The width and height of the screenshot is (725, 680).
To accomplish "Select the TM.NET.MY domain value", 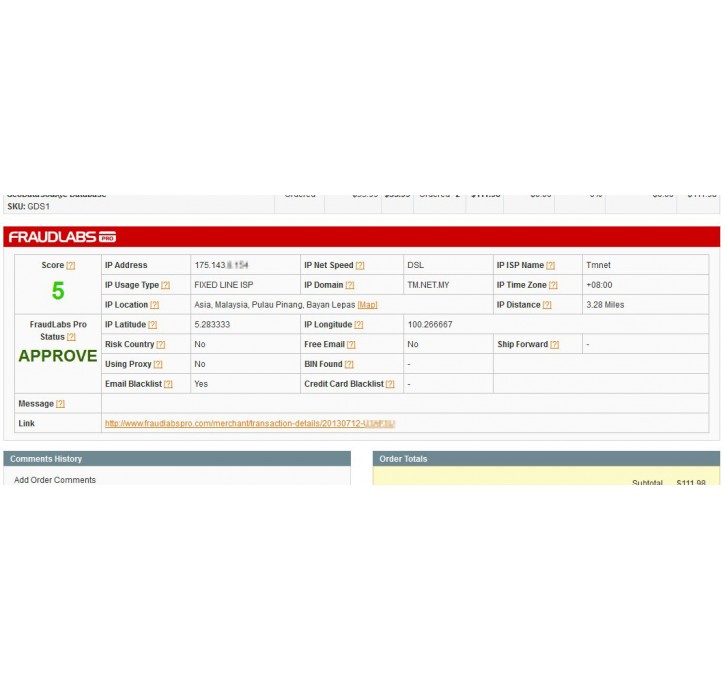I will [428, 285].
